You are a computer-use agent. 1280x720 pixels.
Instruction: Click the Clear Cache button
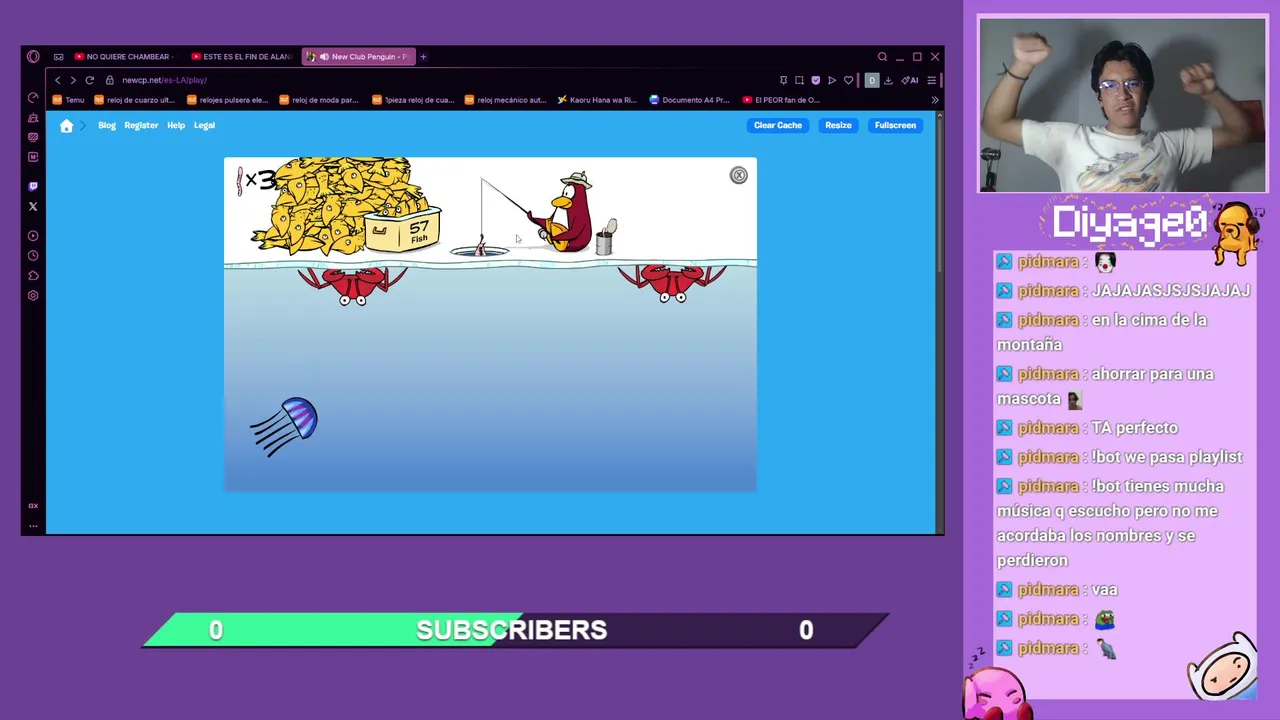[x=778, y=125]
